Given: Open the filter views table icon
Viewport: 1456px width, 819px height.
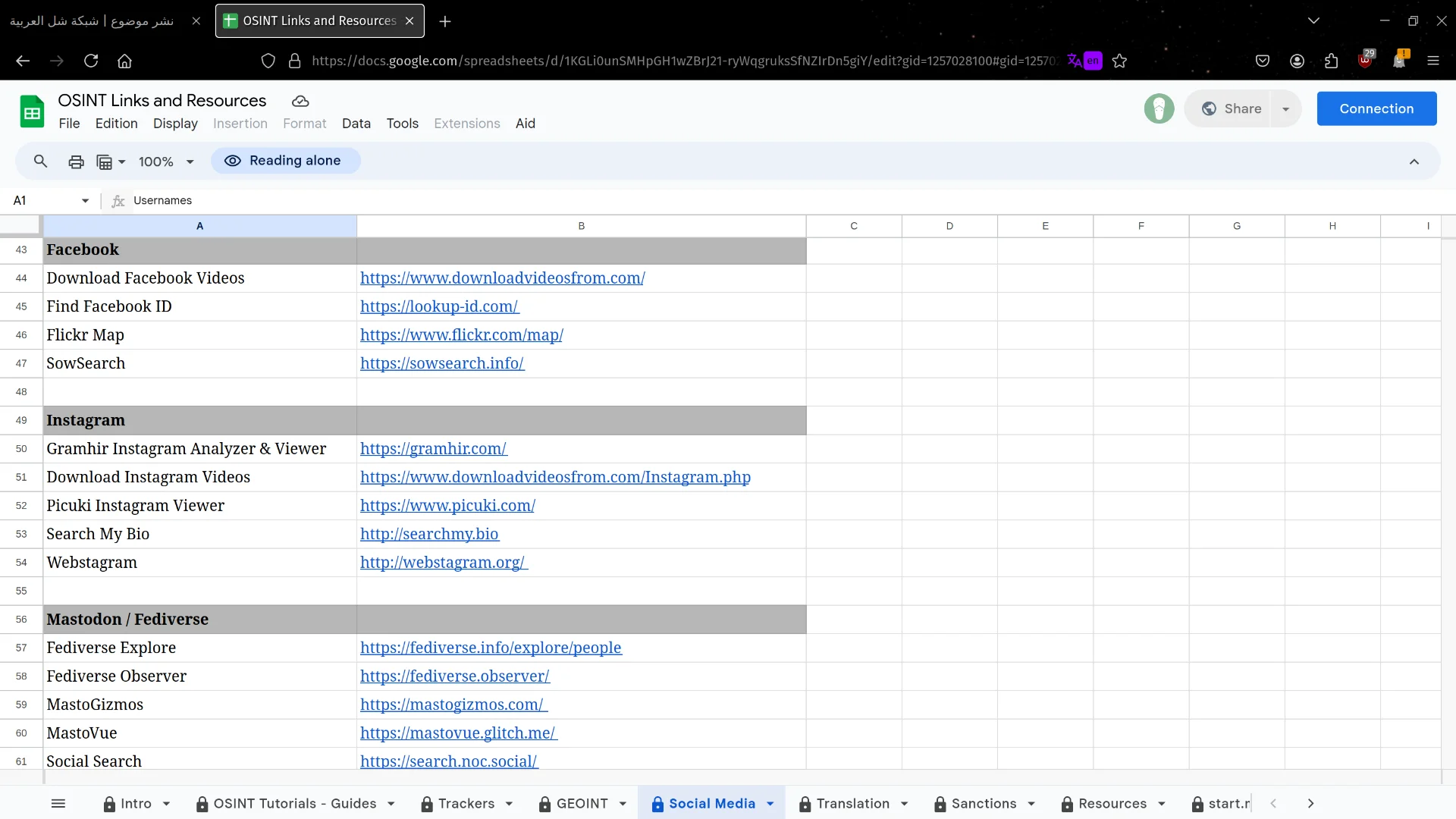Looking at the screenshot, I should [x=111, y=162].
